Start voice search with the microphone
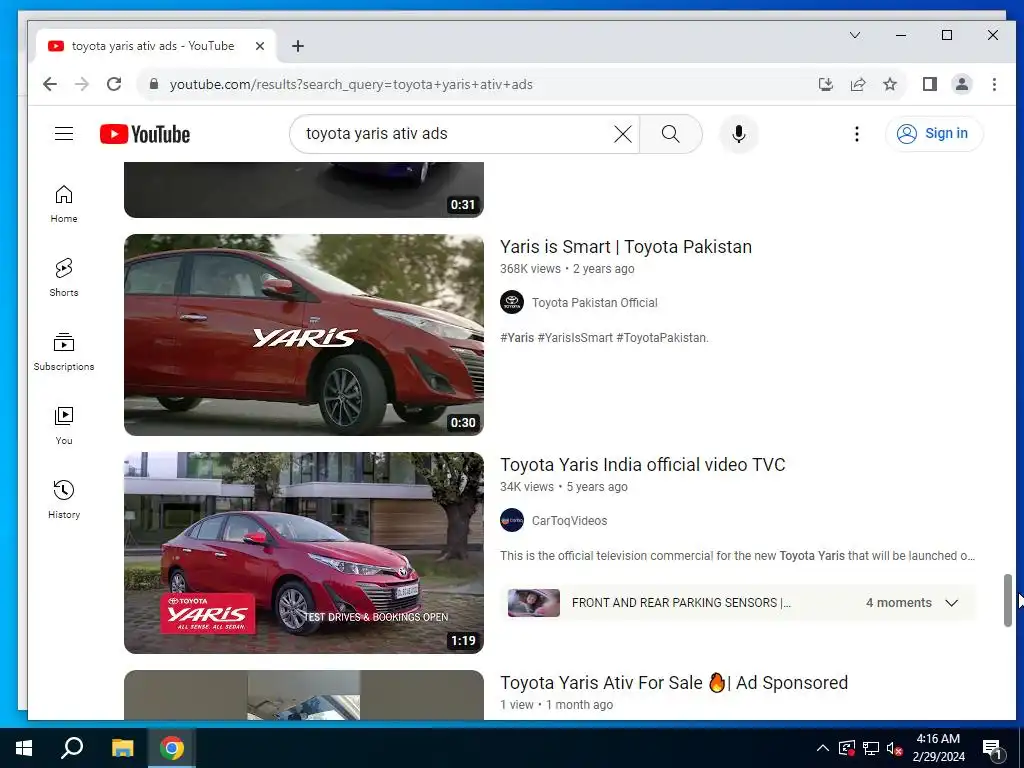1024x768 pixels. pyautogui.click(x=739, y=134)
